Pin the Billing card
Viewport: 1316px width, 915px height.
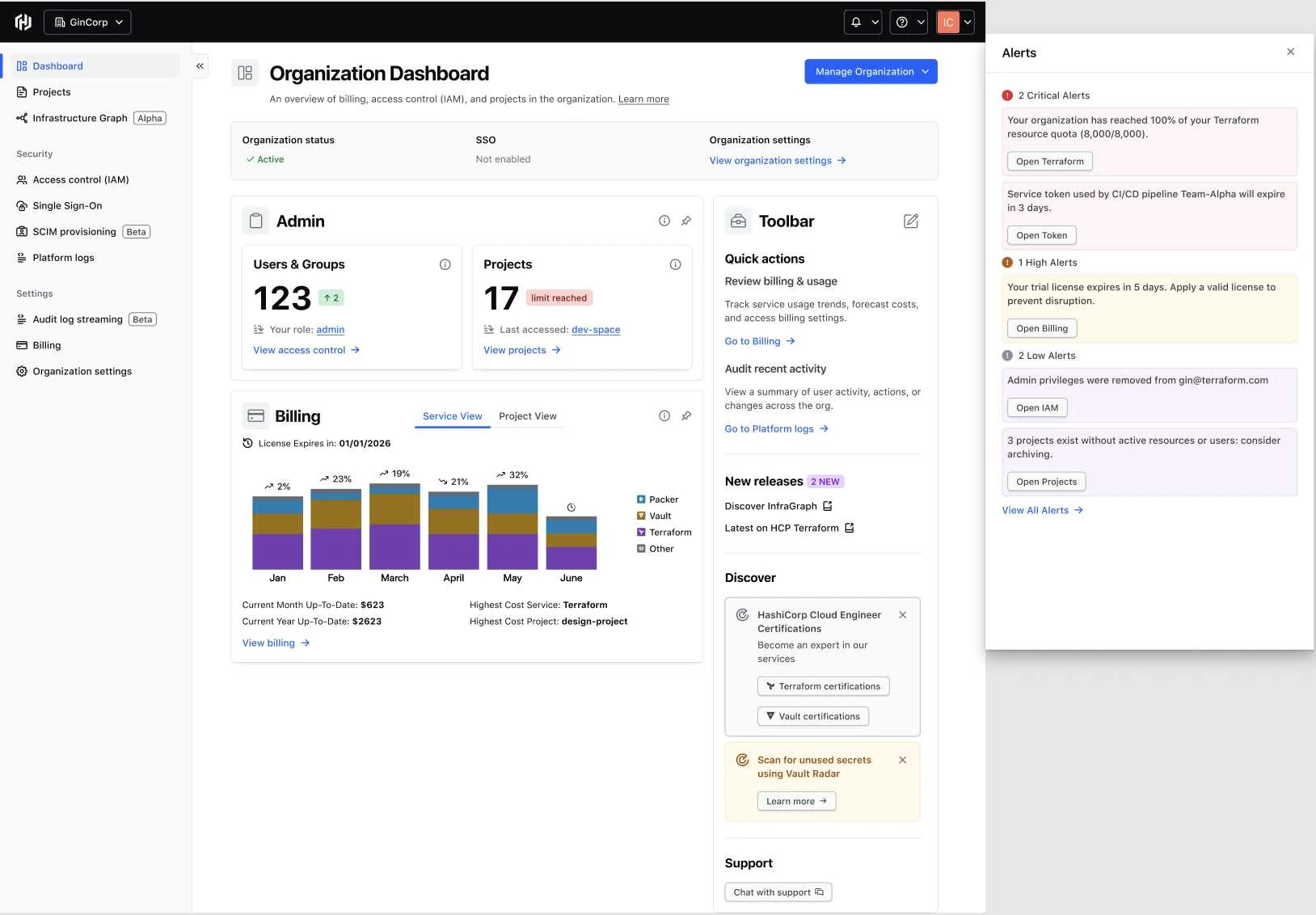click(x=686, y=415)
